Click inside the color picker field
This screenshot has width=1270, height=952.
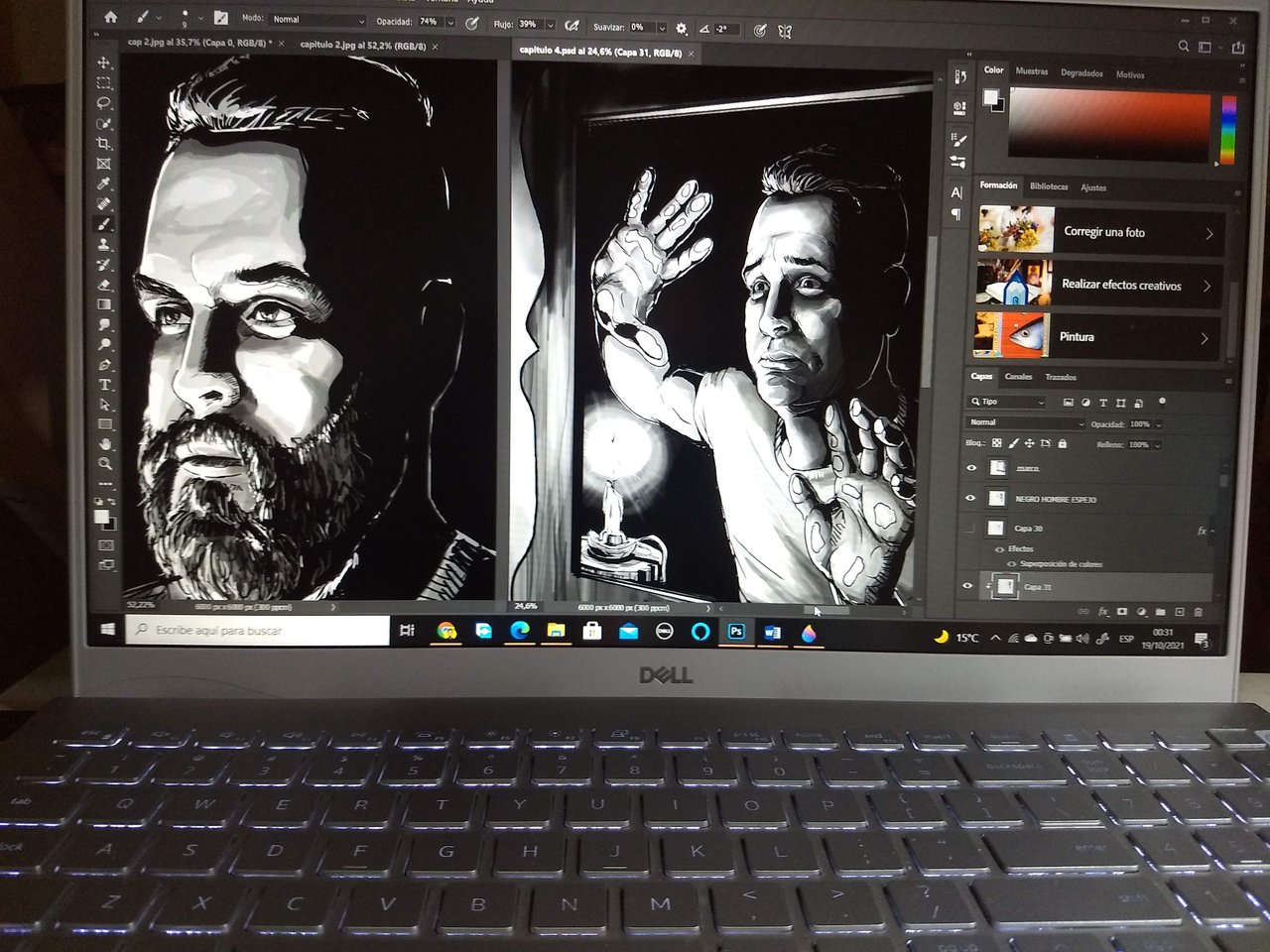click(x=1110, y=125)
